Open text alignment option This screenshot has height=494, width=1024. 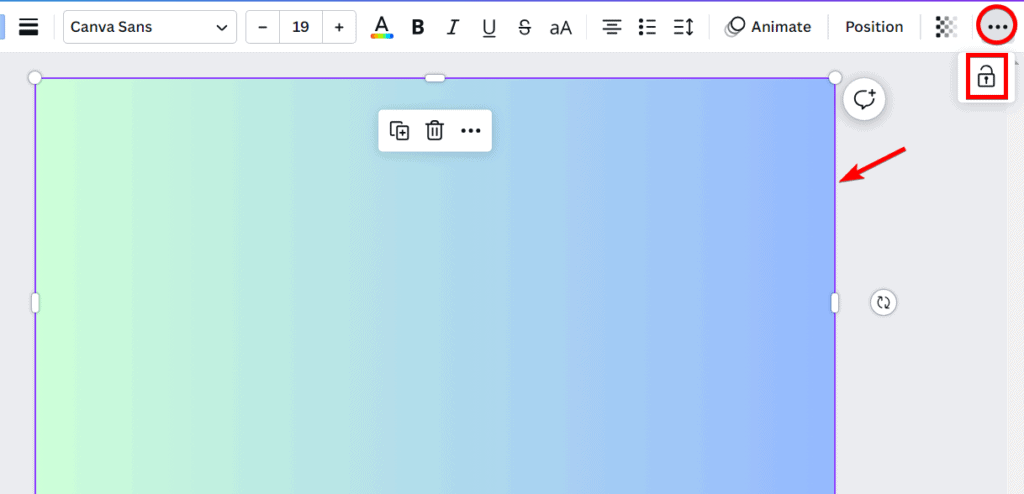[x=612, y=27]
